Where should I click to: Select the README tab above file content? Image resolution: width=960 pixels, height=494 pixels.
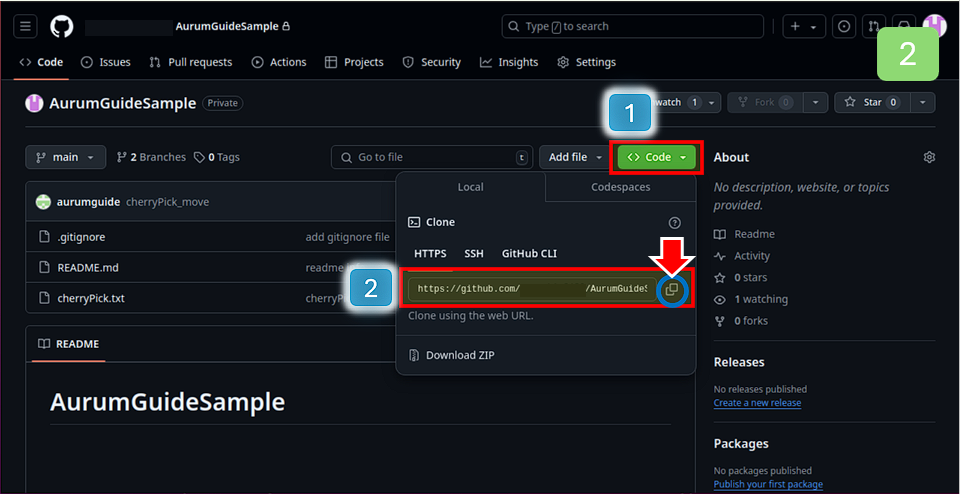point(68,344)
